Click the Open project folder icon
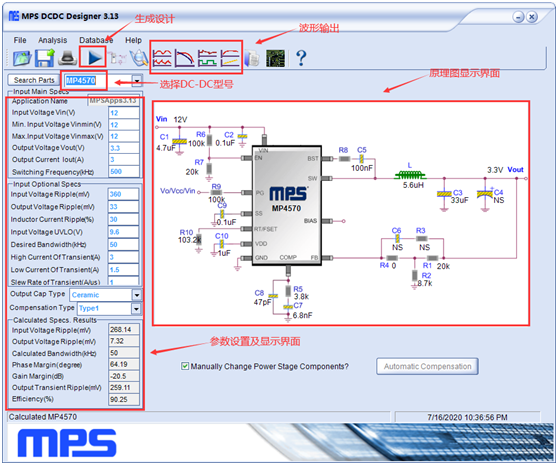Screen dimensions: 558x465 [x=22, y=58]
